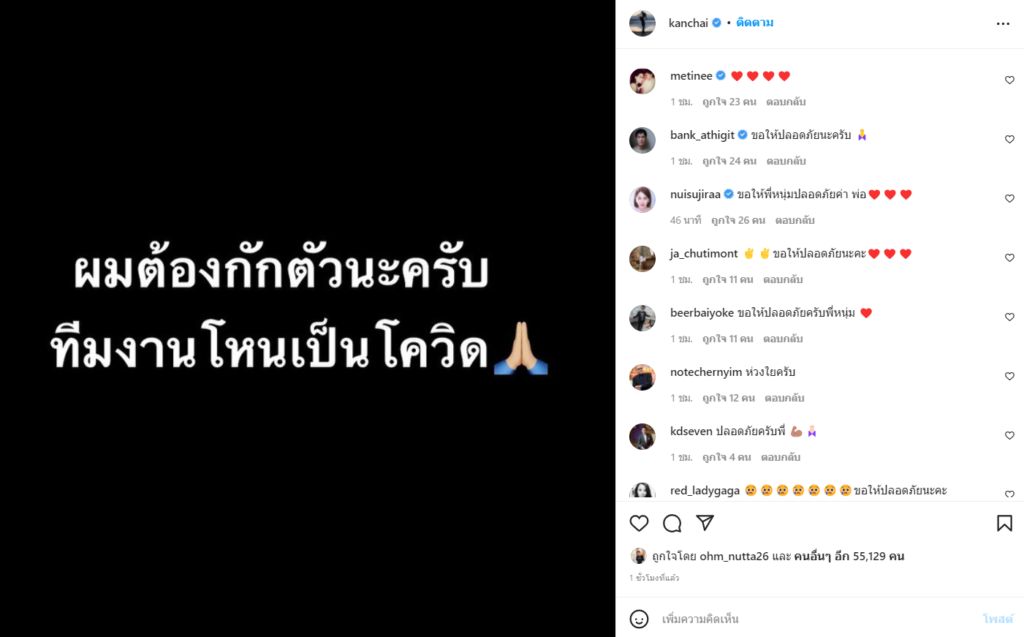The image size is (1024, 637).
Task: Like beerbaiyoke's comment heart
Action: tap(1009, 317)
